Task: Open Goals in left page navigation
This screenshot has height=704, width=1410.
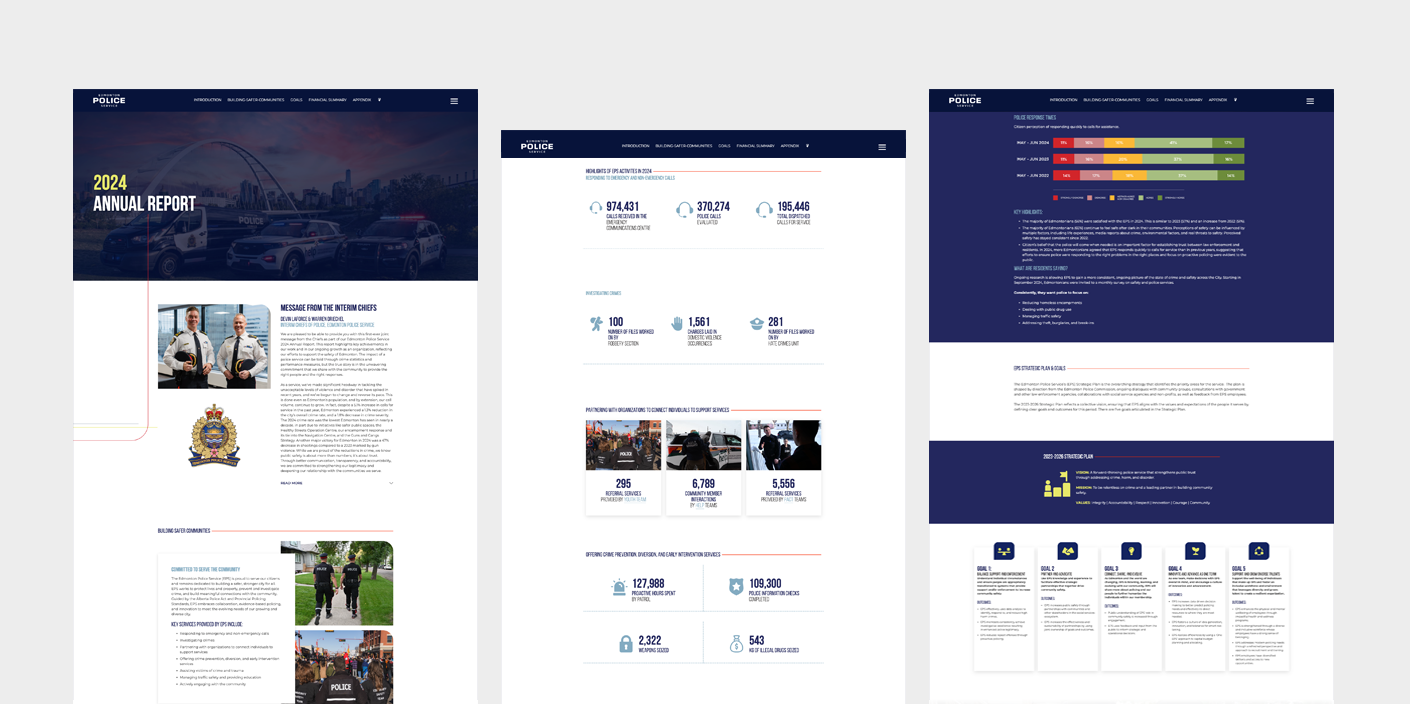Action: click(297, 100)
